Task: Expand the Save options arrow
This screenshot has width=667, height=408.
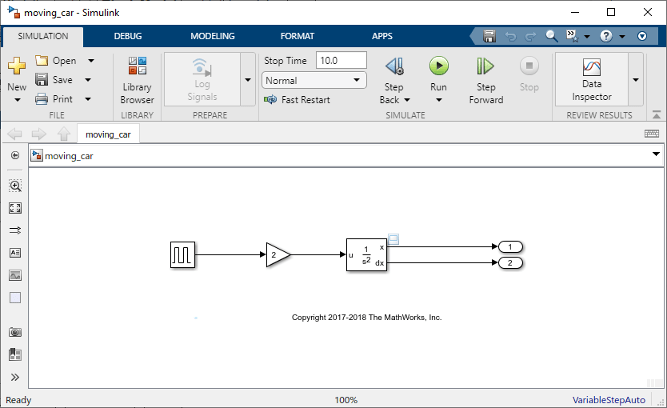Action: (91, 80)
